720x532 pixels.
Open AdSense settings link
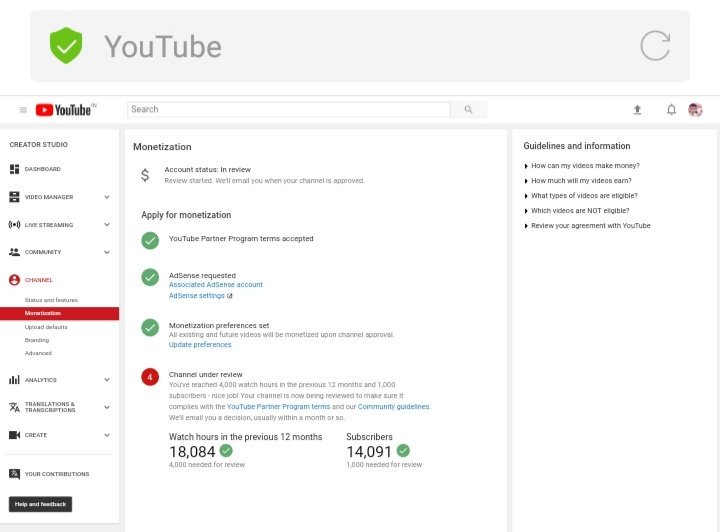point(197,296)
